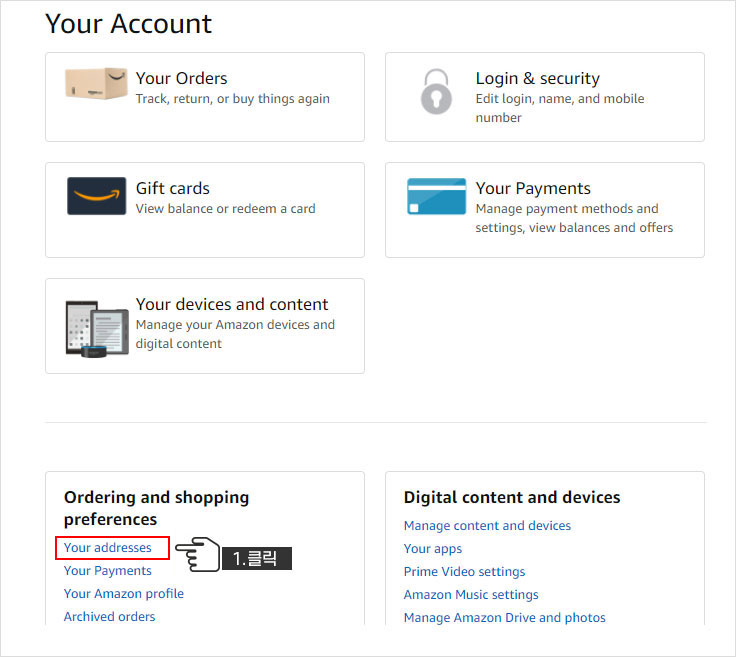This screenshot has width=736, height=657.
Task: Click the Amazon gift card icon
Action: (x=96, y=196)
